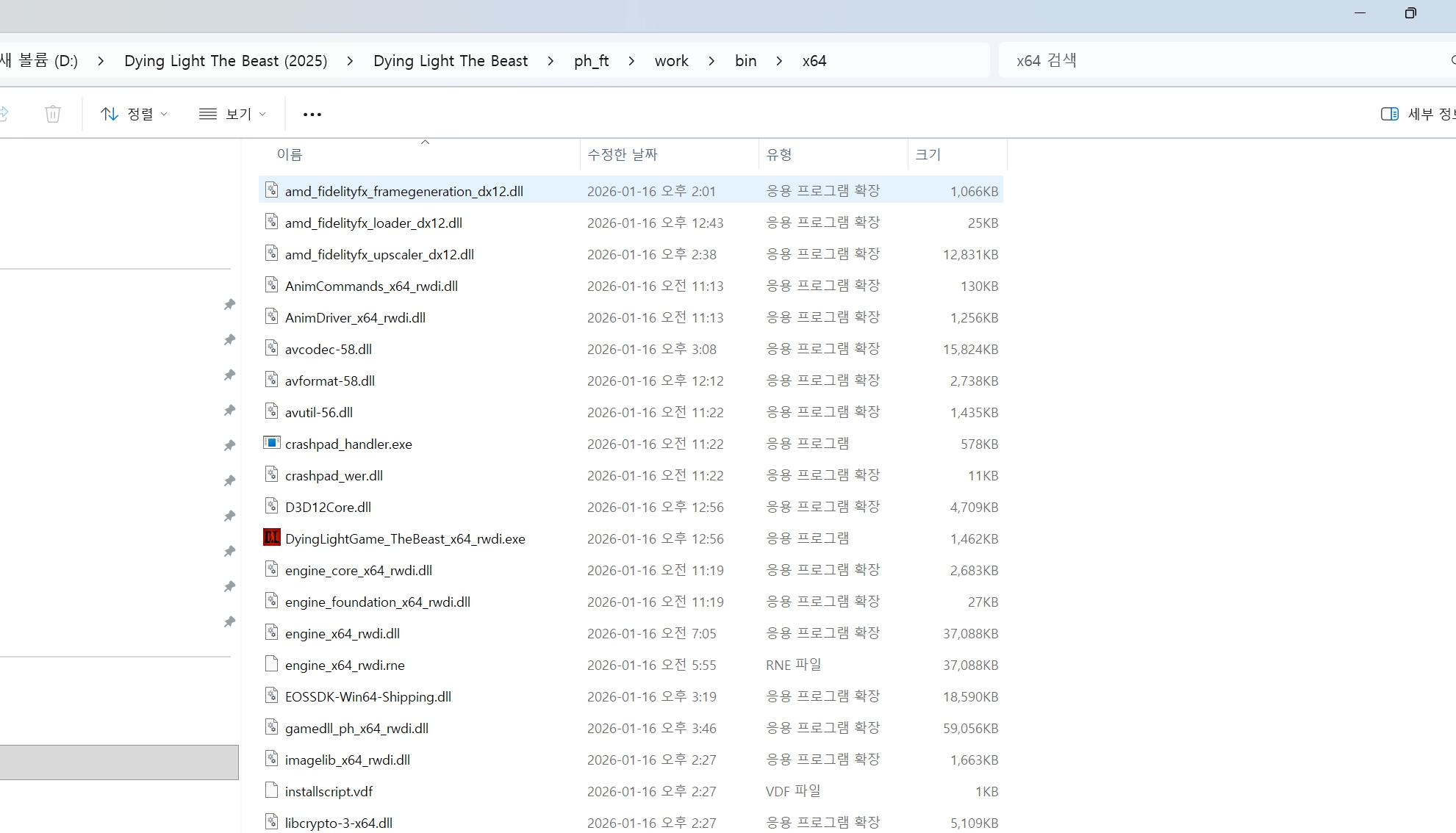1456x833 pixels.
Task: Select file name EOSSDK-Win64-Shipping.dll
Action: [x=368, y=697]
